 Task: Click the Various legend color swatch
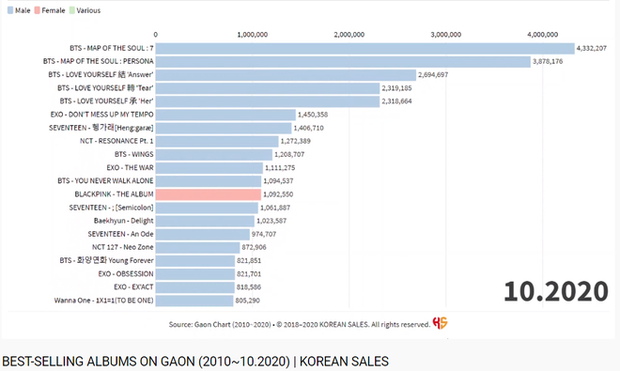(x=72, y=10)
